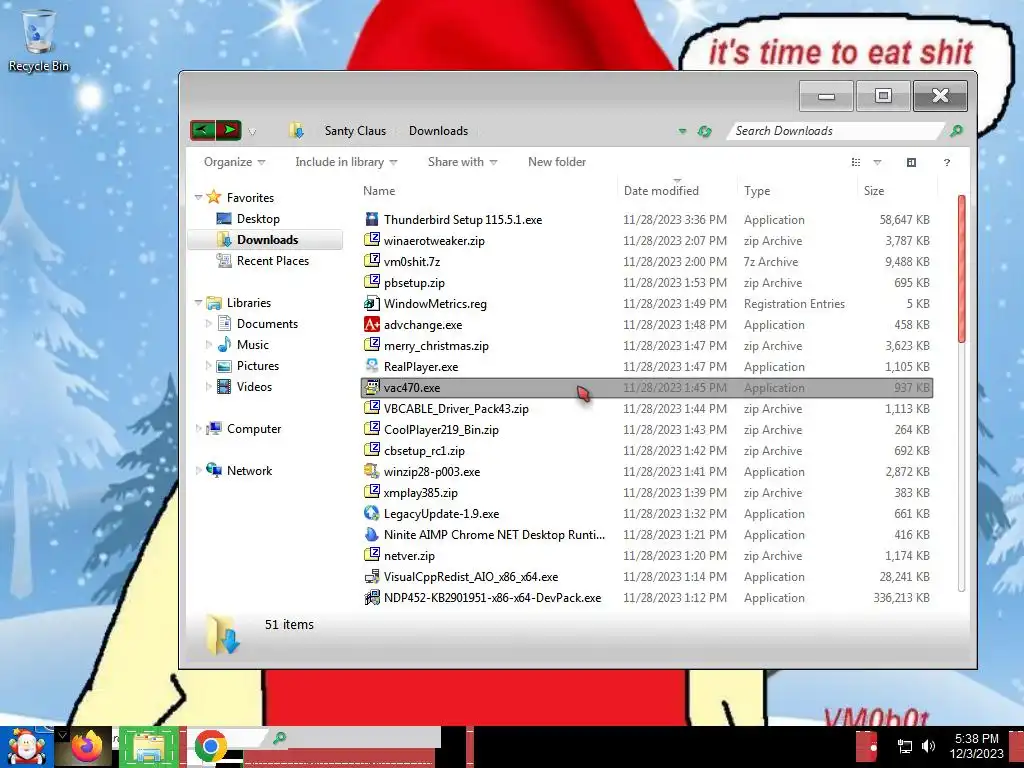Select the winaerotweaker.zip file icon
The image size is (1024, 768).
(x=372, y=240)
